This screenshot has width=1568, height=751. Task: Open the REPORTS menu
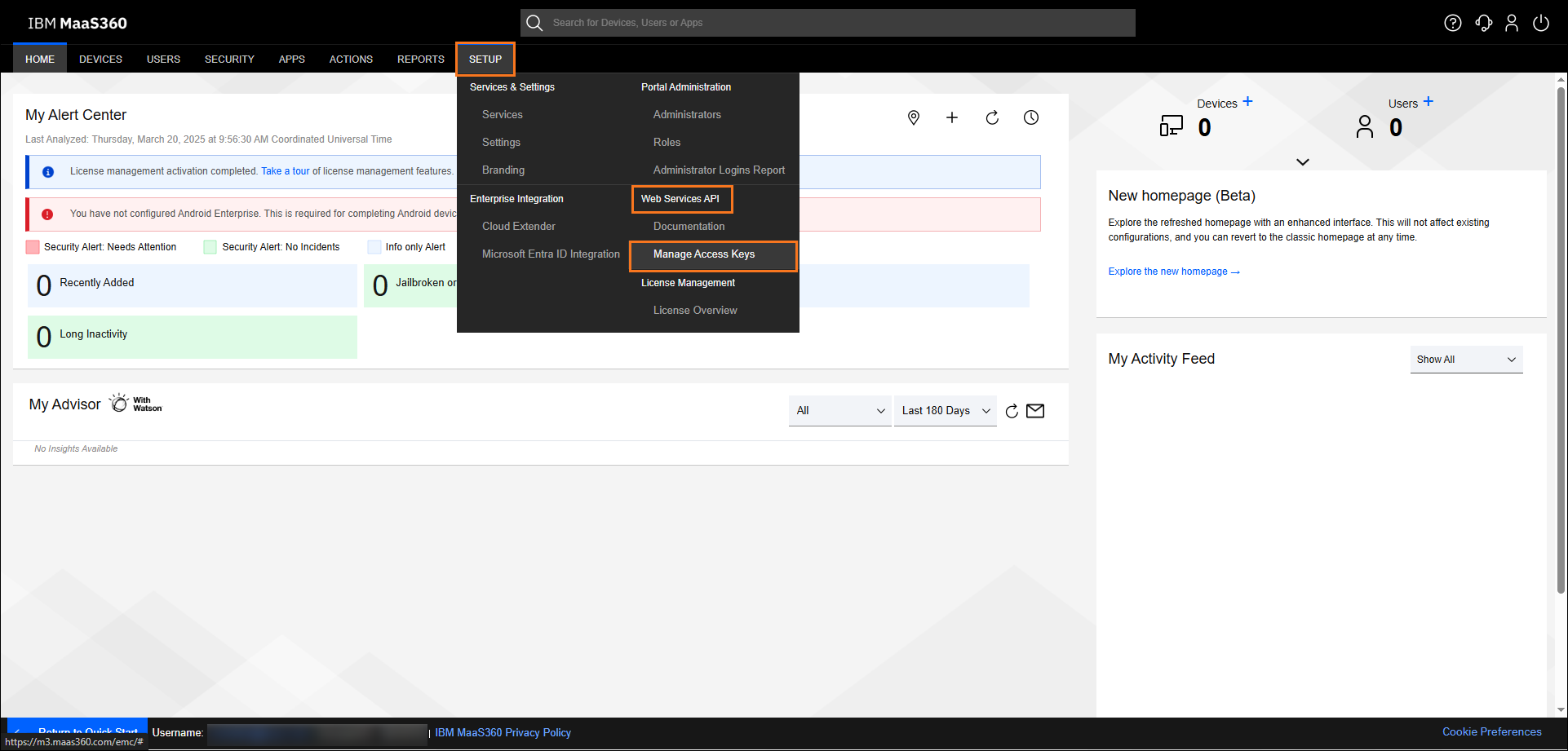420,59
